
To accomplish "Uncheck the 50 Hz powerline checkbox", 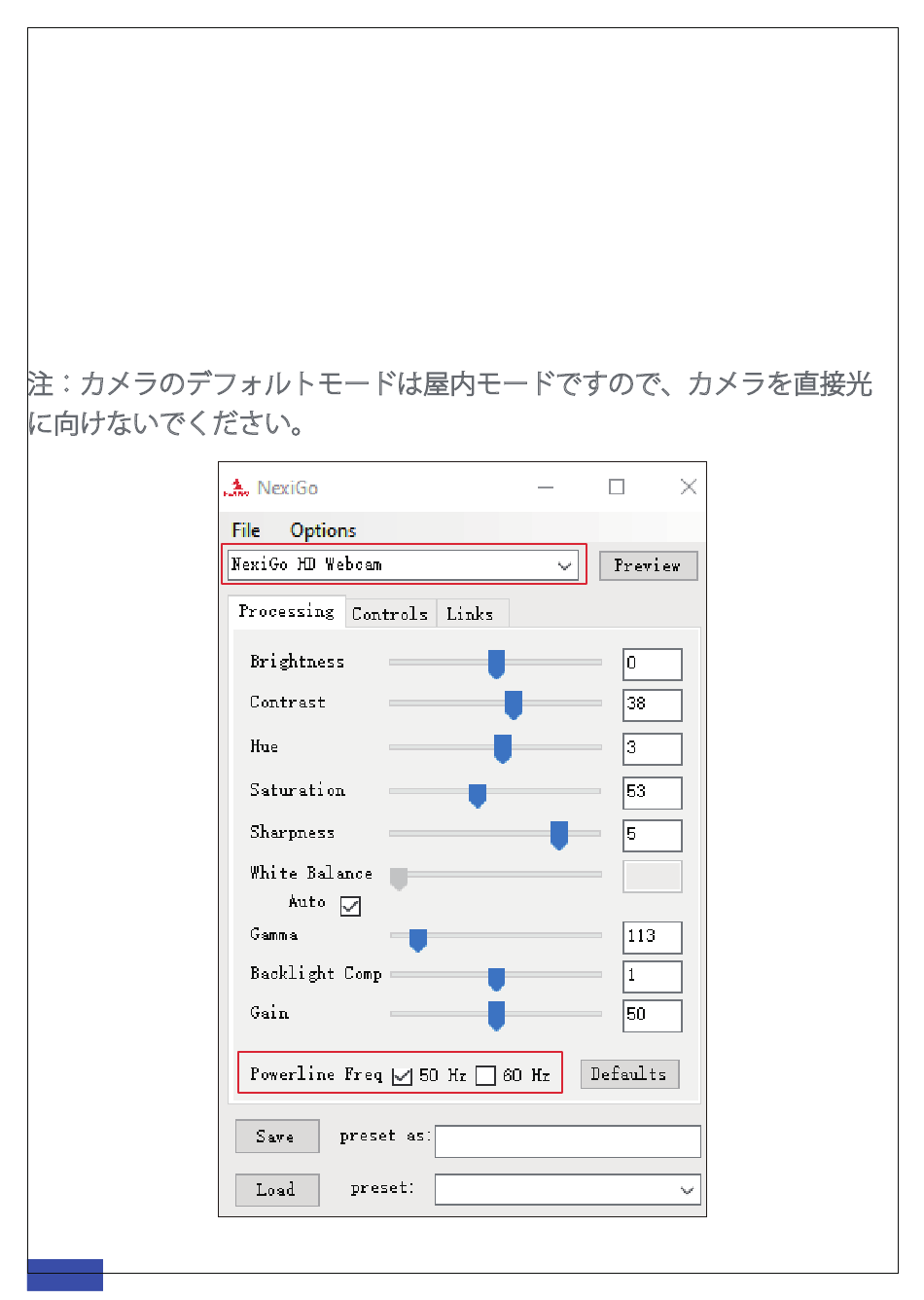I will tap(403, 1076).
